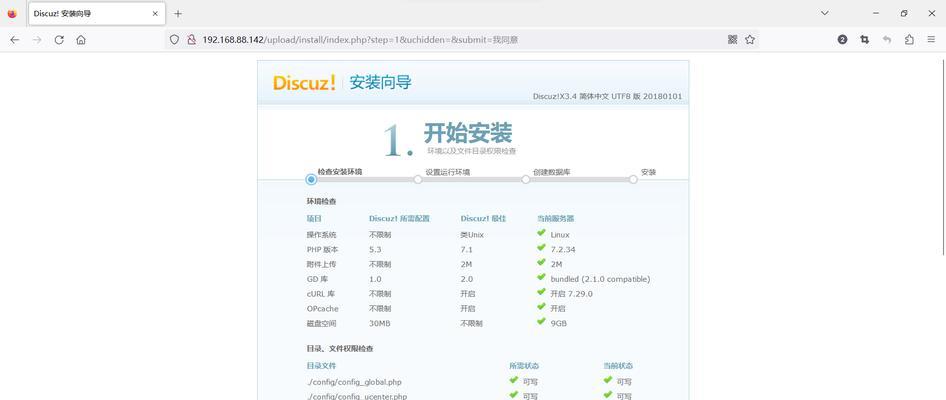This screenshot has height=400, width=946.
Task: Select the 创建数据库 step marker
Action: point(525,179)
